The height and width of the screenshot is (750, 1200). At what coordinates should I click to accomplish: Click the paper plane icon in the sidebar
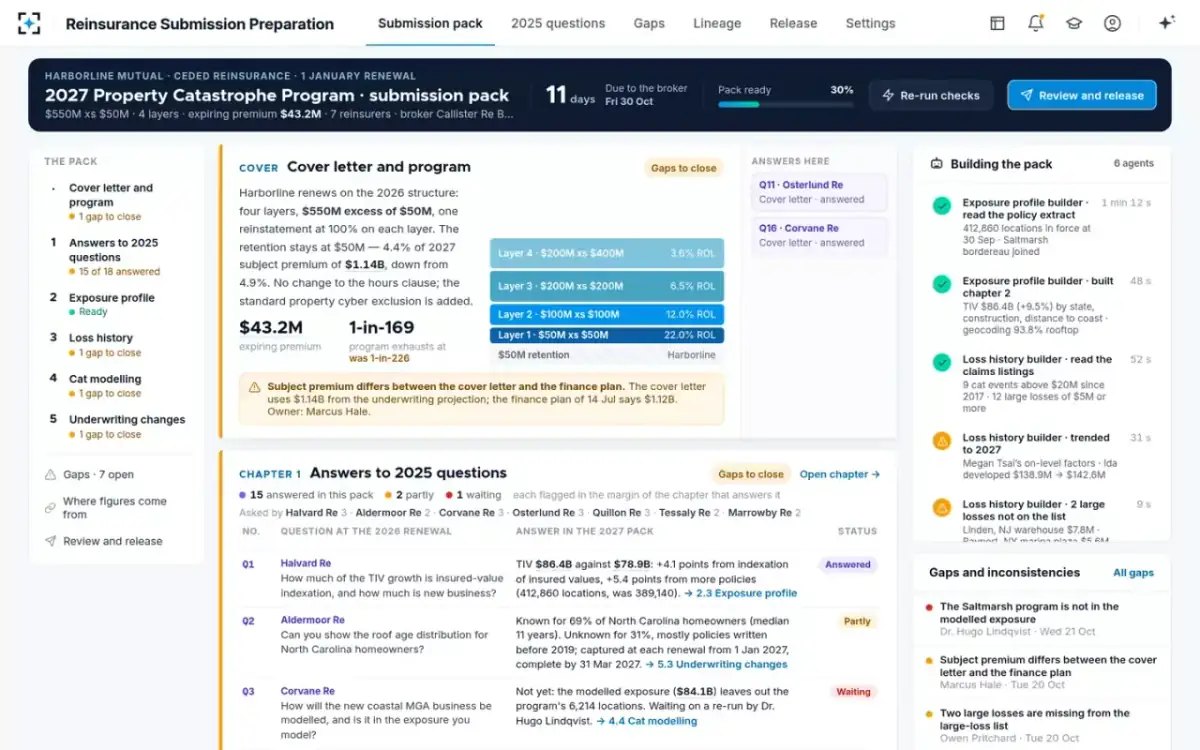[x=50, y=541]
